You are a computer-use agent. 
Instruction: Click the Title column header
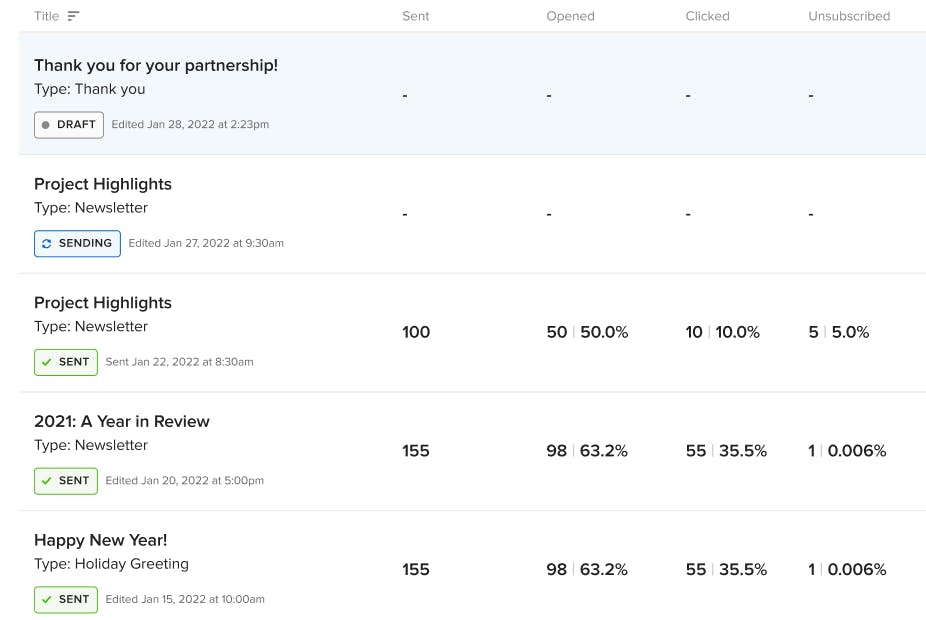click(x=47, y=16)
